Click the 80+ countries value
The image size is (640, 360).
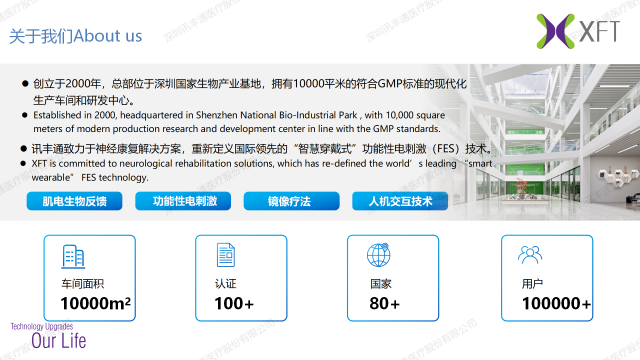coord(384,303)
